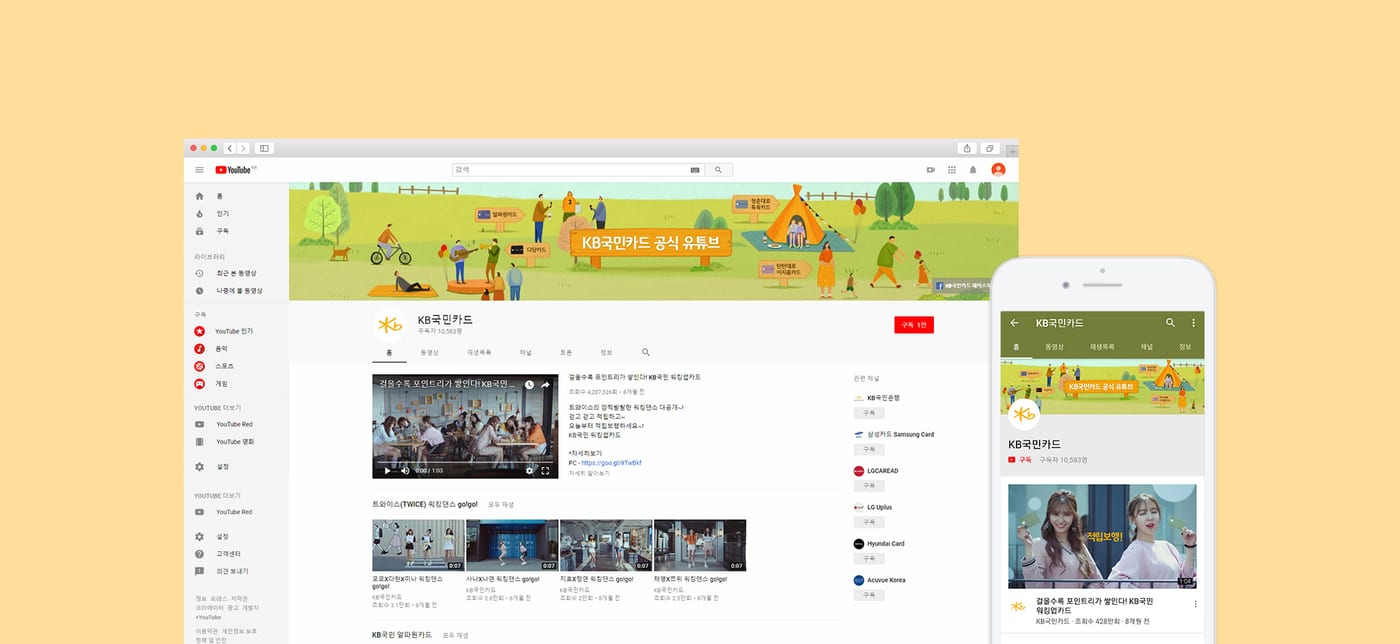Screen dimensions: 1400x644
Task: Search within the channel using tab magnifier
Action: pyautogui.click(x=646, y=352)
